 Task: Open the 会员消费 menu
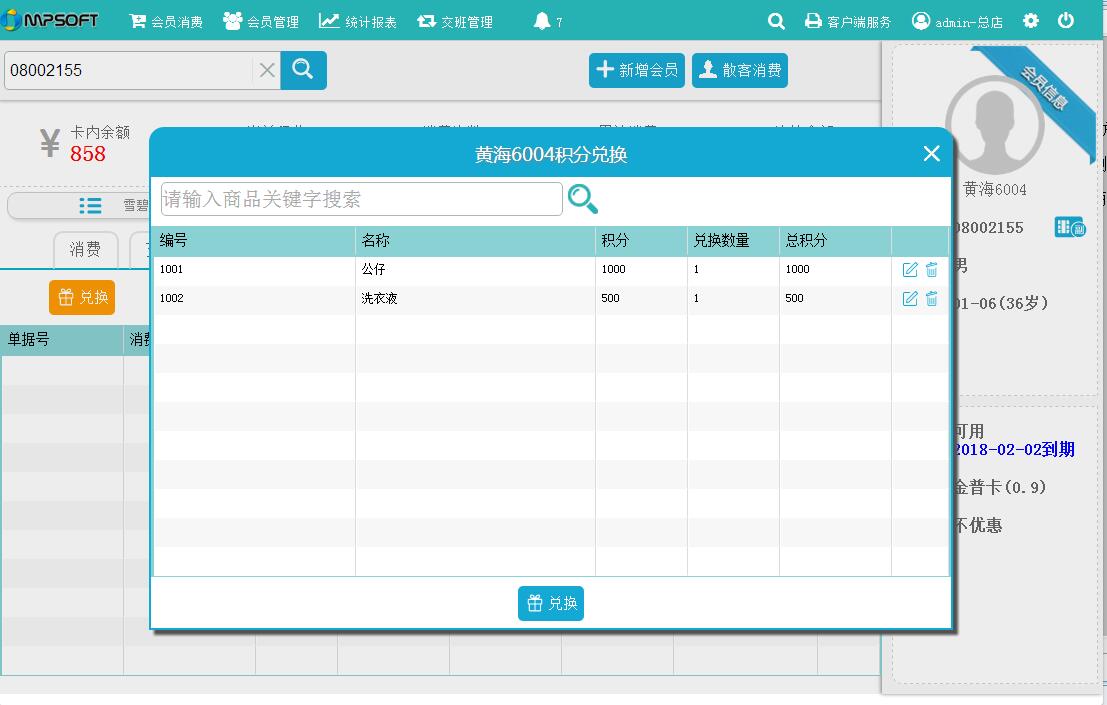(166, 21)
